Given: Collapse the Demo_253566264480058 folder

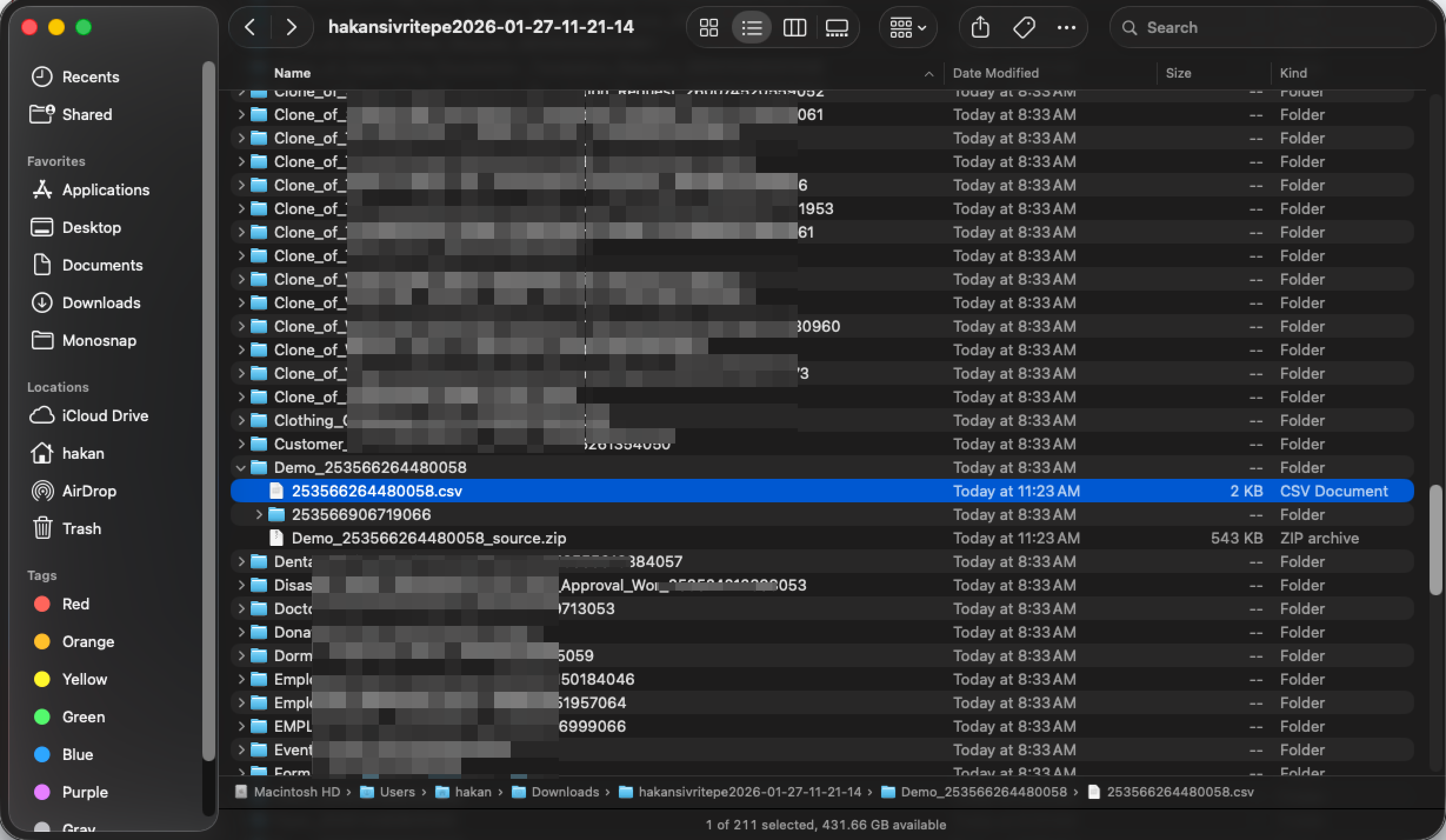Looking at the screenshot, I should click(x=240, y=468).
